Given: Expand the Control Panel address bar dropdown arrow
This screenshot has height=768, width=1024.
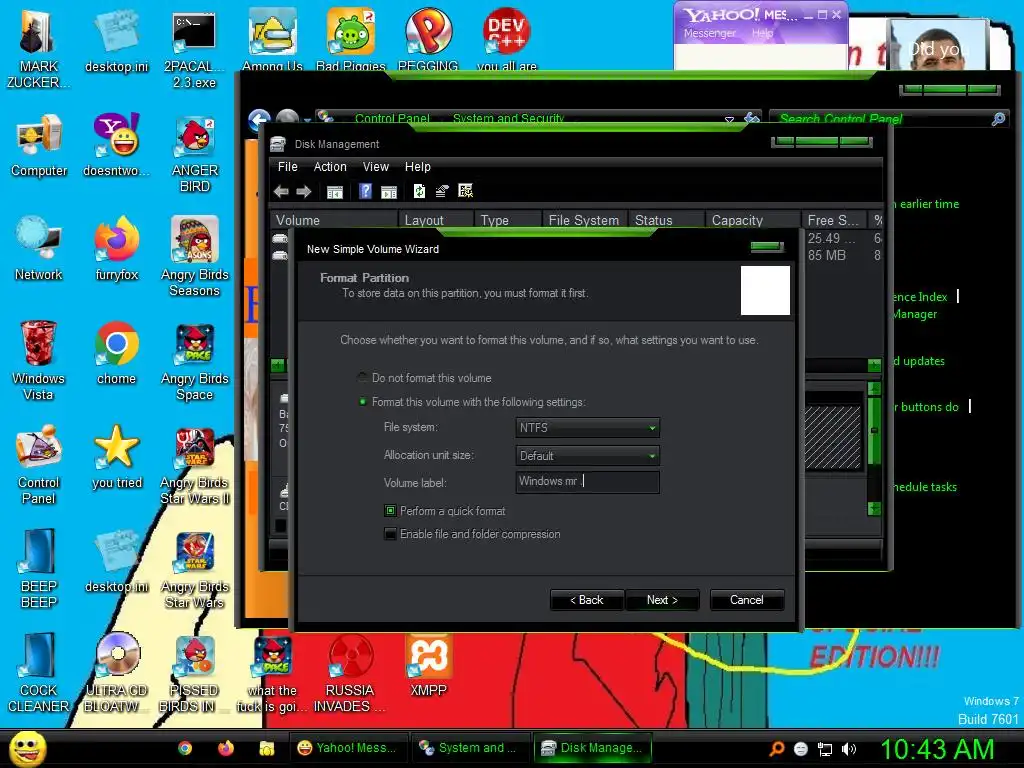Looking at the screenshot, I should click(729, 119).
